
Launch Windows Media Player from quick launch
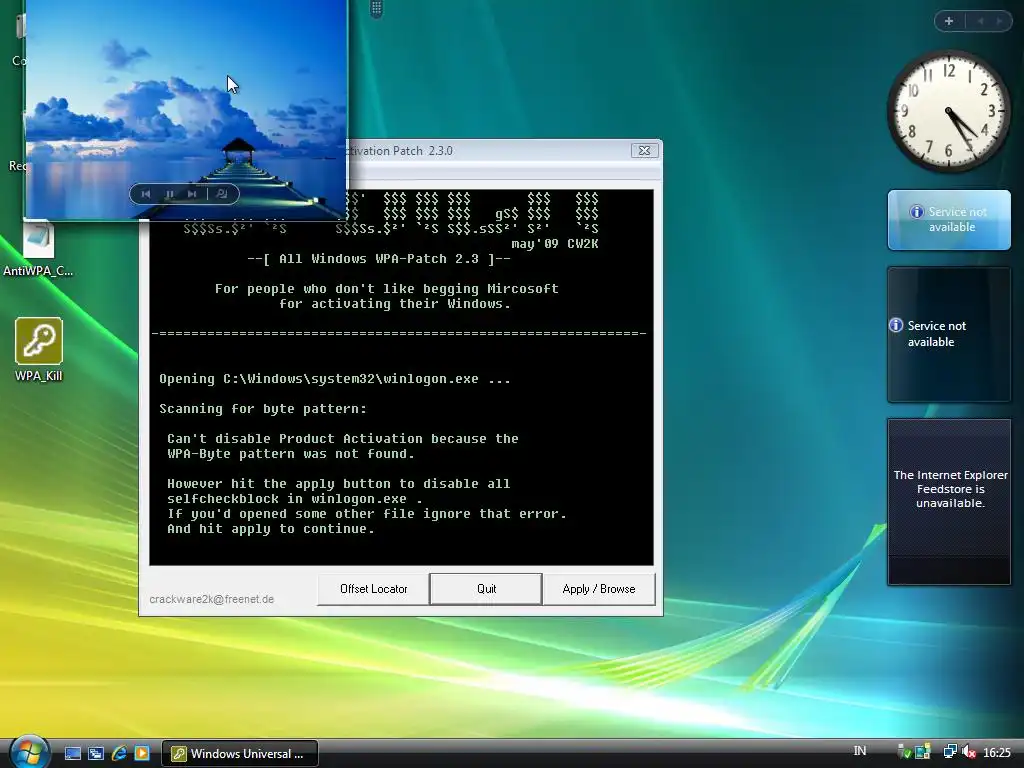(142, 753)
